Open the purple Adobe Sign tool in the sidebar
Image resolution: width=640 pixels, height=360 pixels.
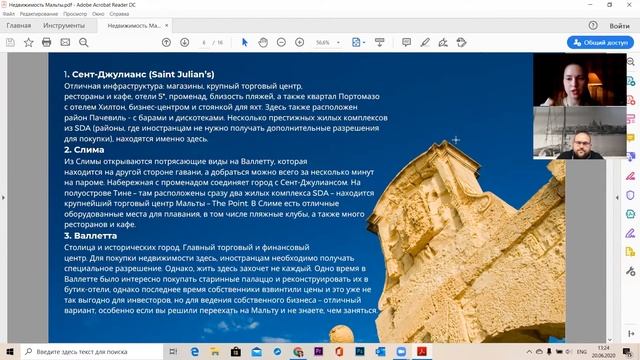(x=631, y=233)
